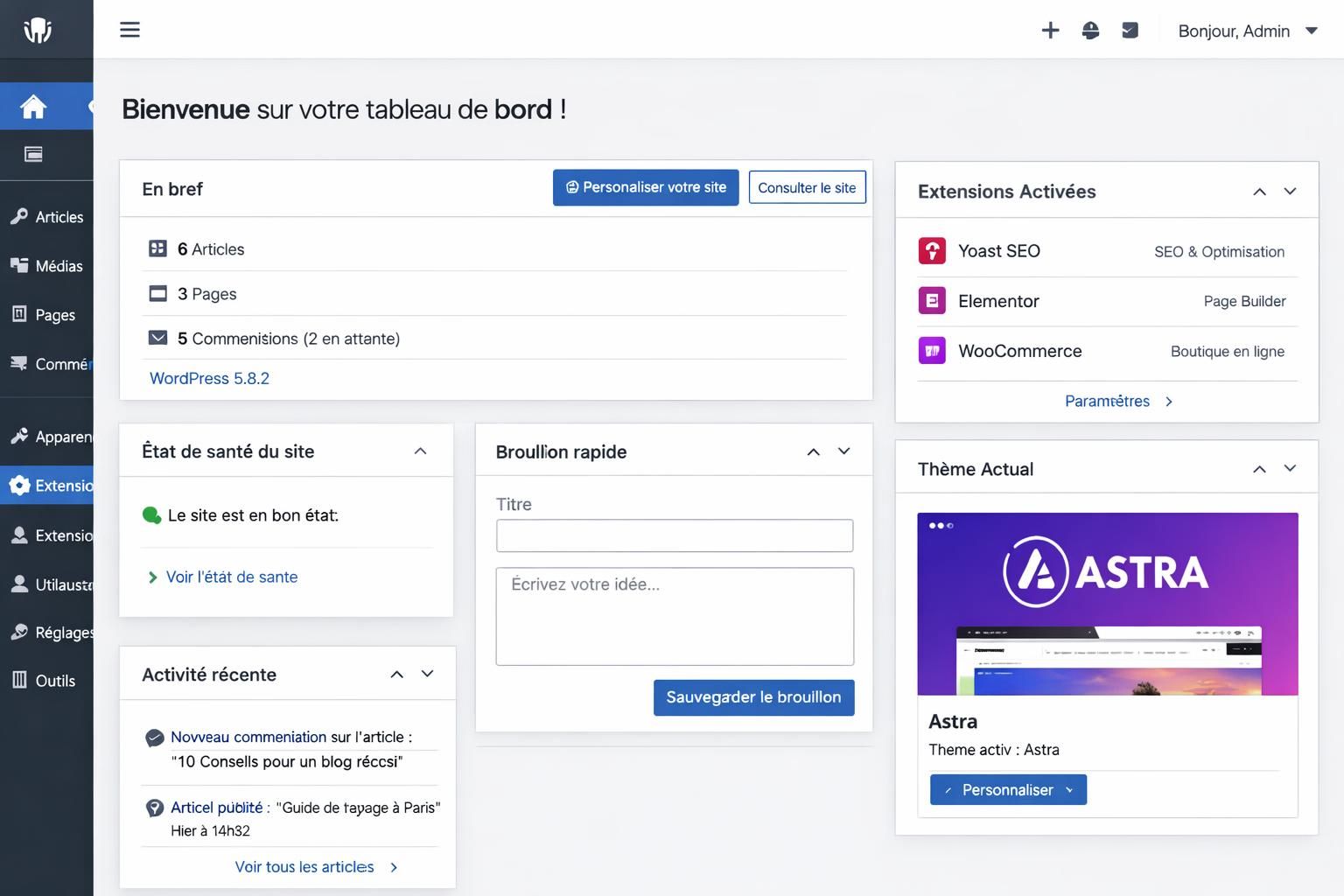
Task: Click the "Hier à 14h32" timestamp
Action: point(210,831)
